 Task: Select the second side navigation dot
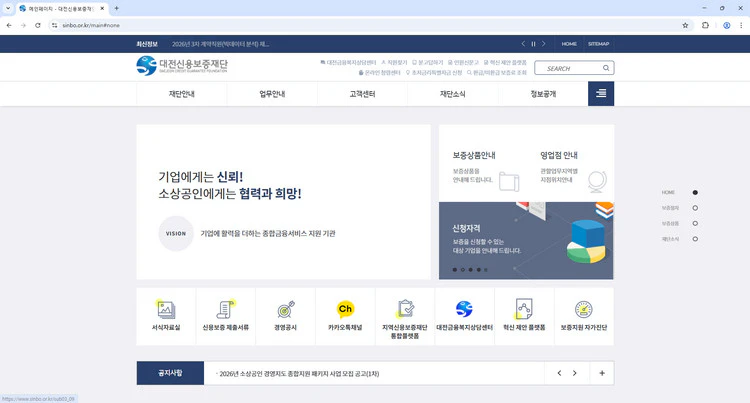(x=695, y=208)
